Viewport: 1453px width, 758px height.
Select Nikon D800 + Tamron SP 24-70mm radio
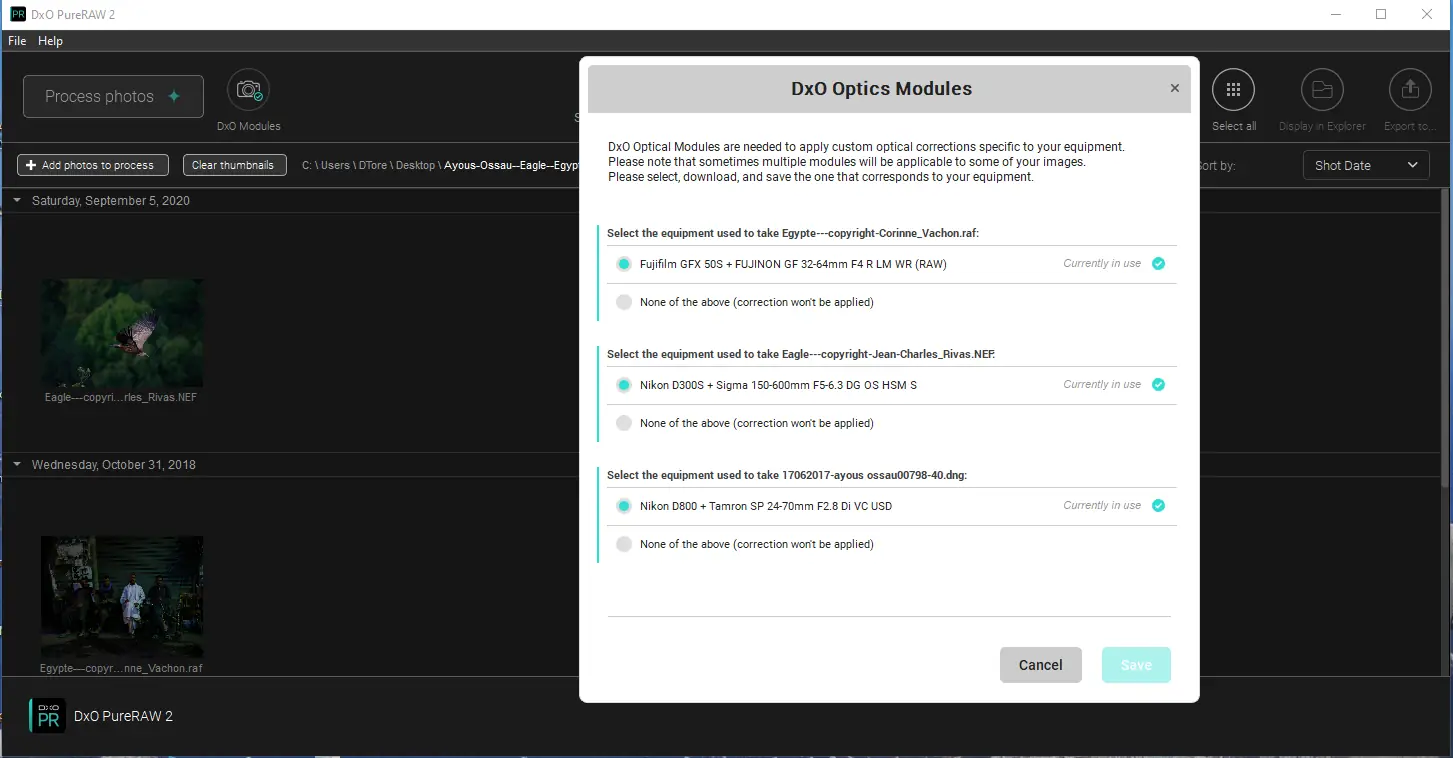click(x=624, y=506)
